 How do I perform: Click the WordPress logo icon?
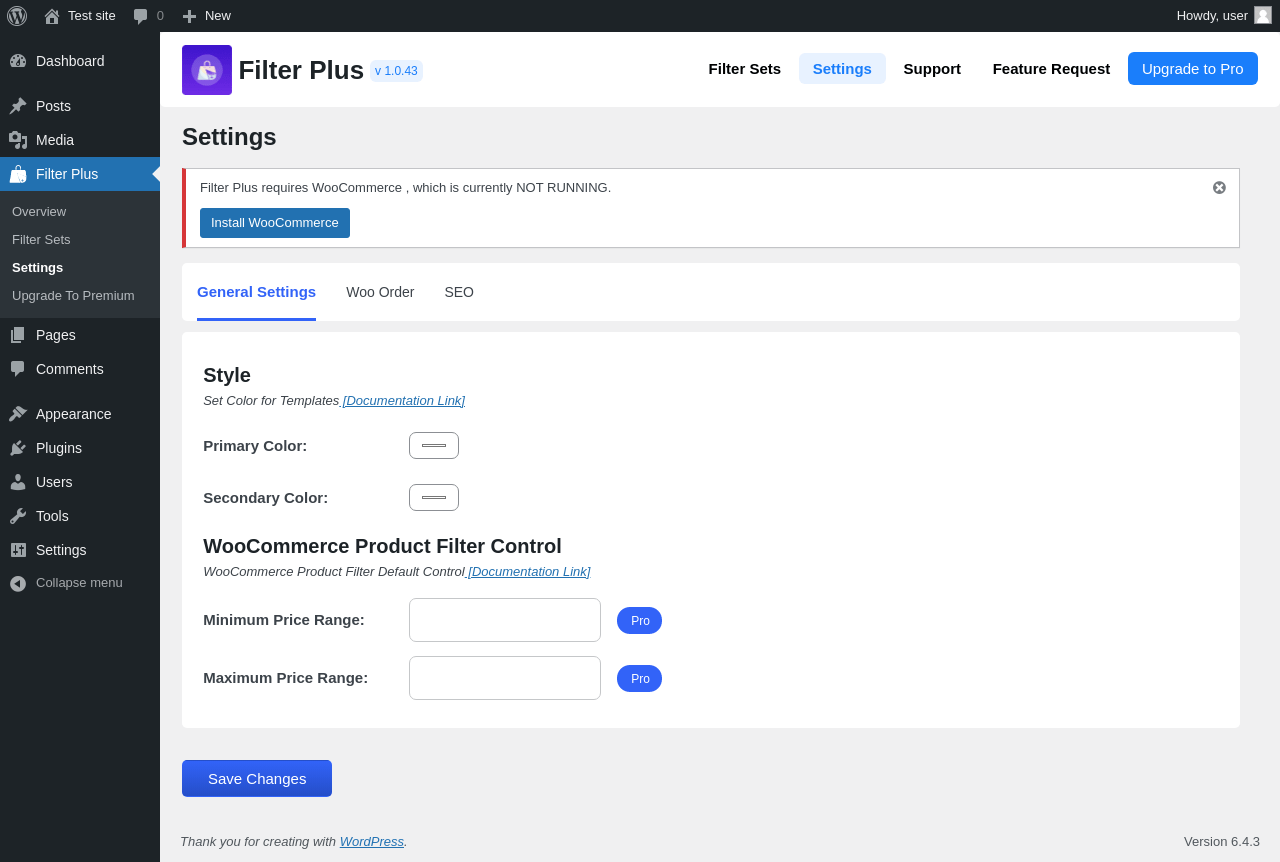17,16
